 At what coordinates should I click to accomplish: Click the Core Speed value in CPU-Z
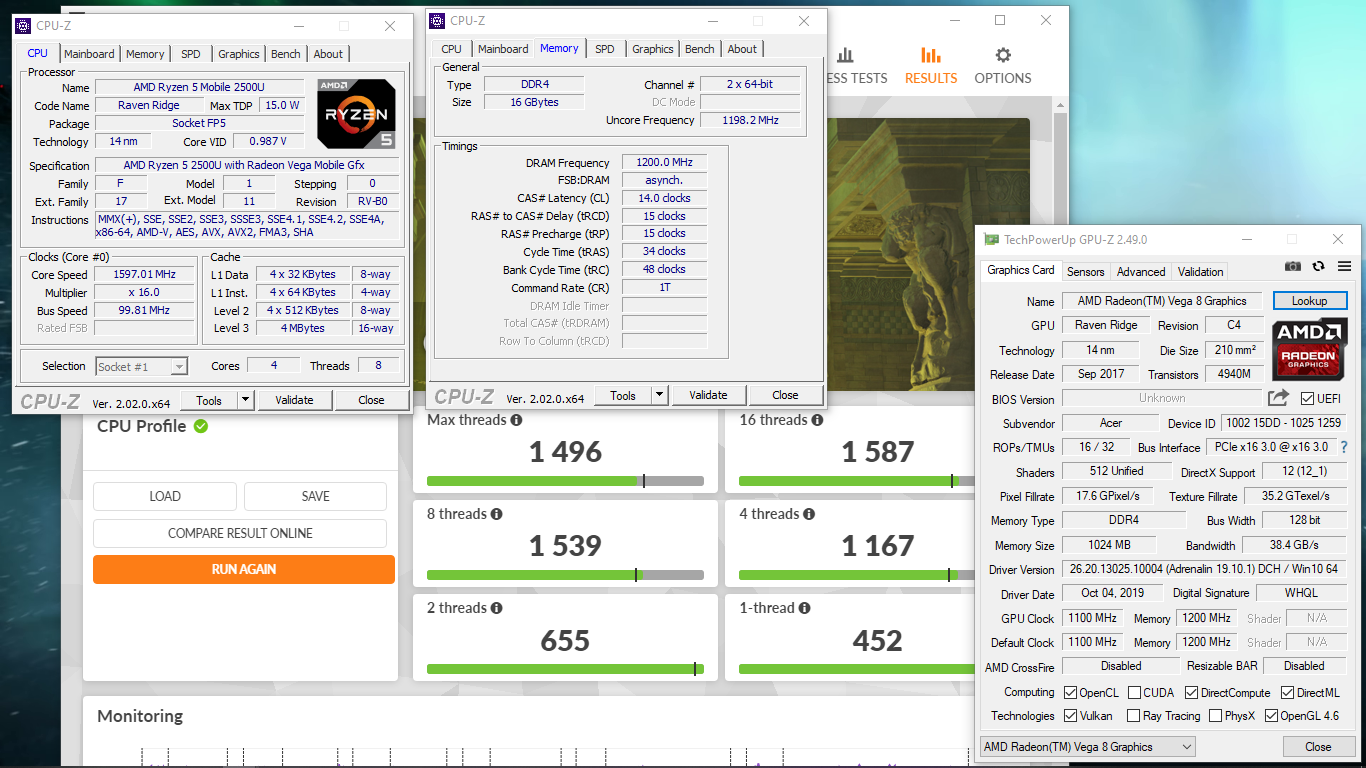pyautogui.click(x=146, y=274)
